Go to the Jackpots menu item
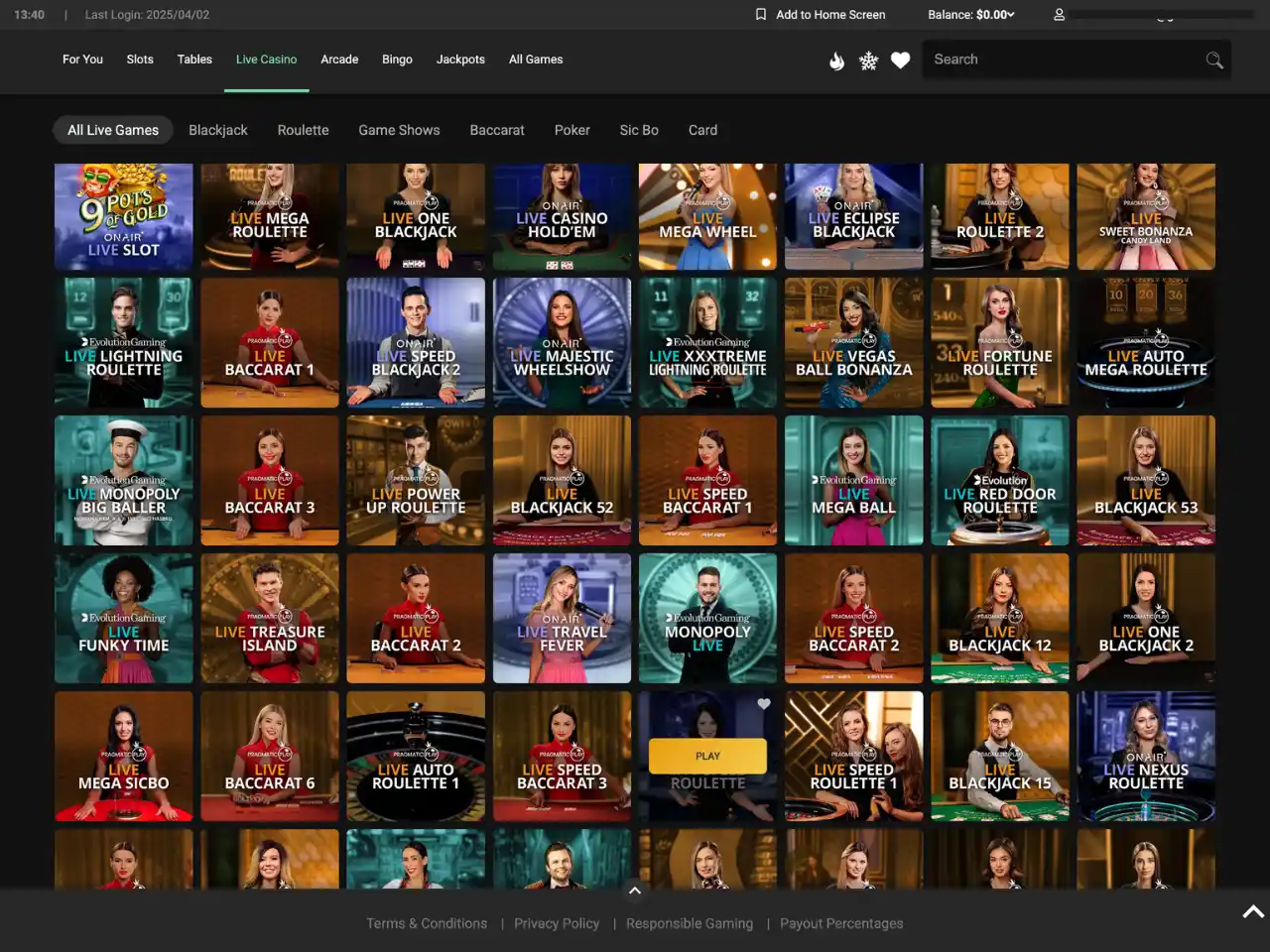This screenshot has width=1270, height=952. (x=460, y=59)
